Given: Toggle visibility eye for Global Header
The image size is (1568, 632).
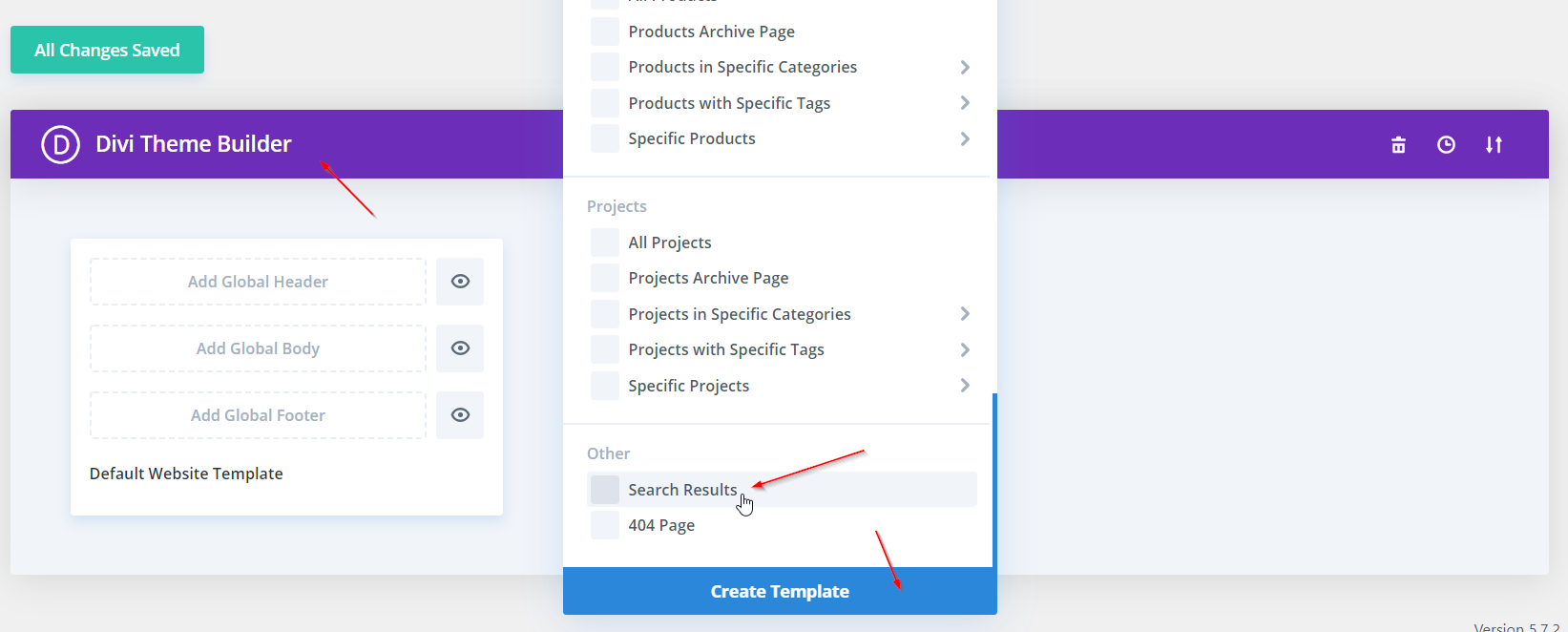Looking at the screenshot, I should click(460, 282).
